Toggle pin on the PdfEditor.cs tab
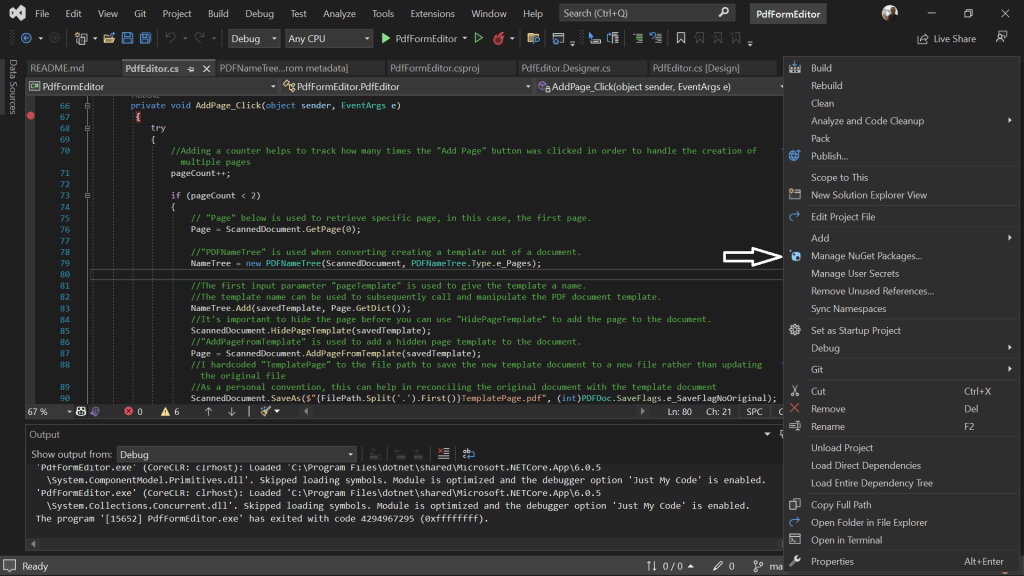 (191, 68)
